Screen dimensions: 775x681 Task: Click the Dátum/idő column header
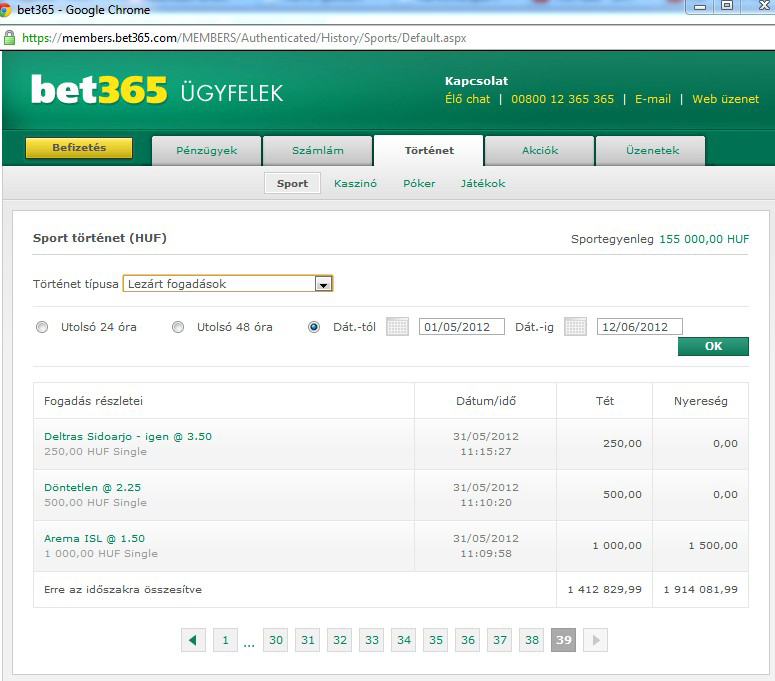pyautogui.click(x=486, y=401)
